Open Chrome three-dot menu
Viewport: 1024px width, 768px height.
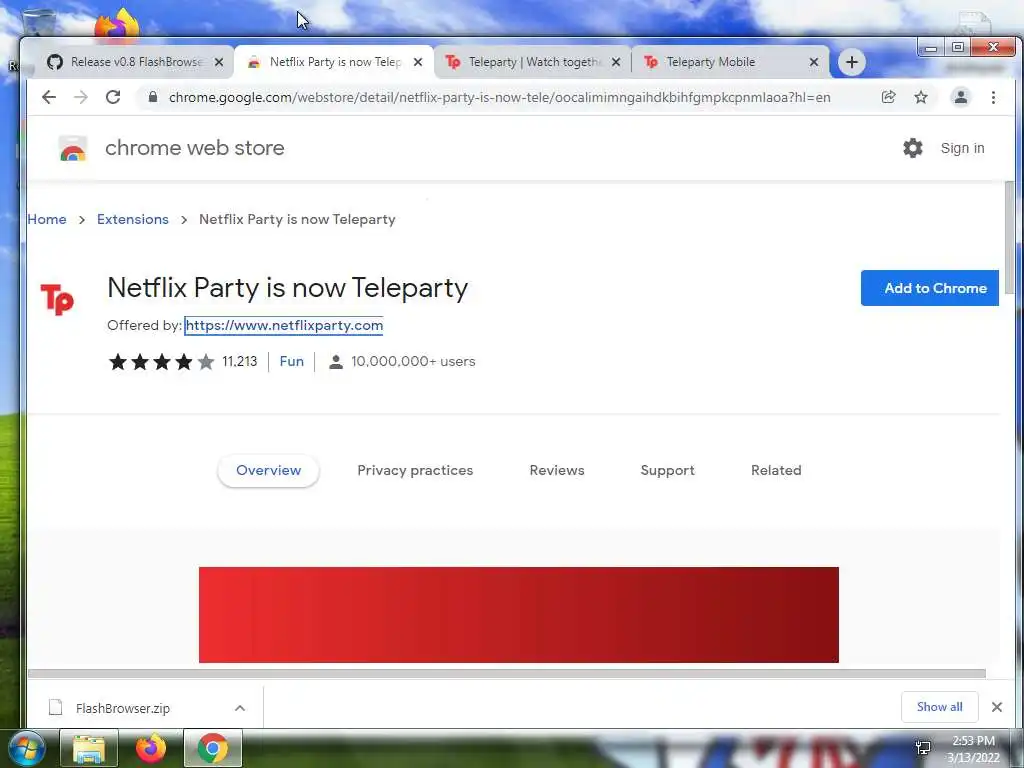tap(993, 97)
